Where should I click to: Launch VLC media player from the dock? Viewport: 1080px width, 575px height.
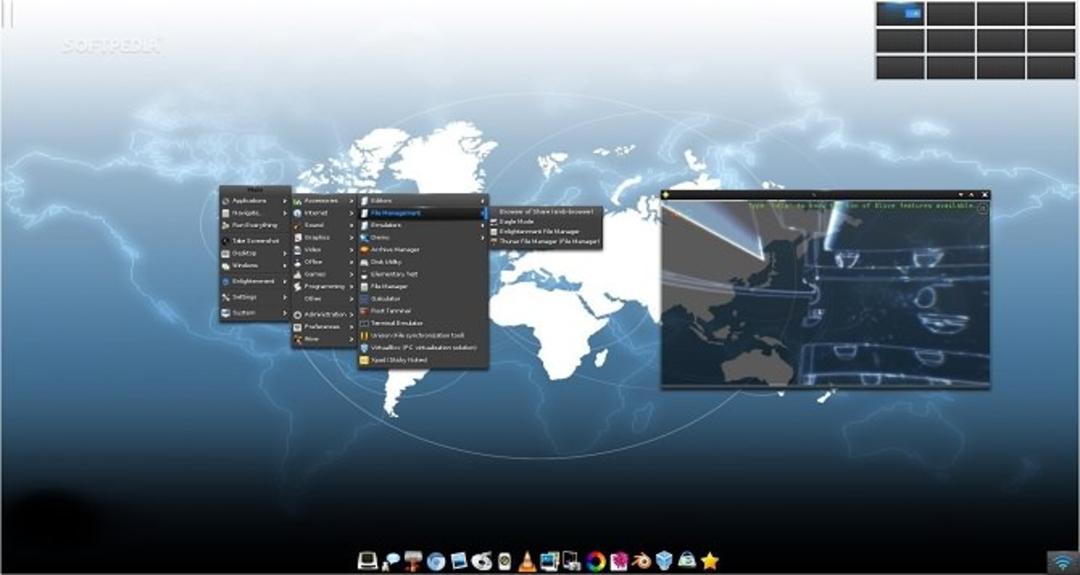tap(527, 561)
